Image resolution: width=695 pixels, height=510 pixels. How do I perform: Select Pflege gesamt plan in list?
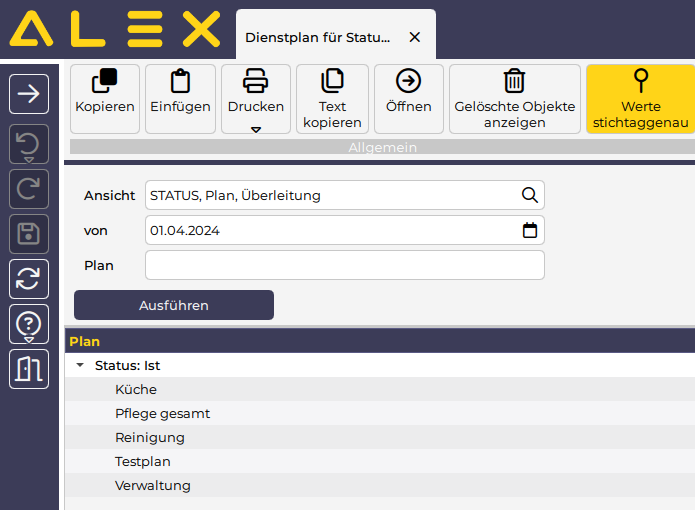(162, 413)
